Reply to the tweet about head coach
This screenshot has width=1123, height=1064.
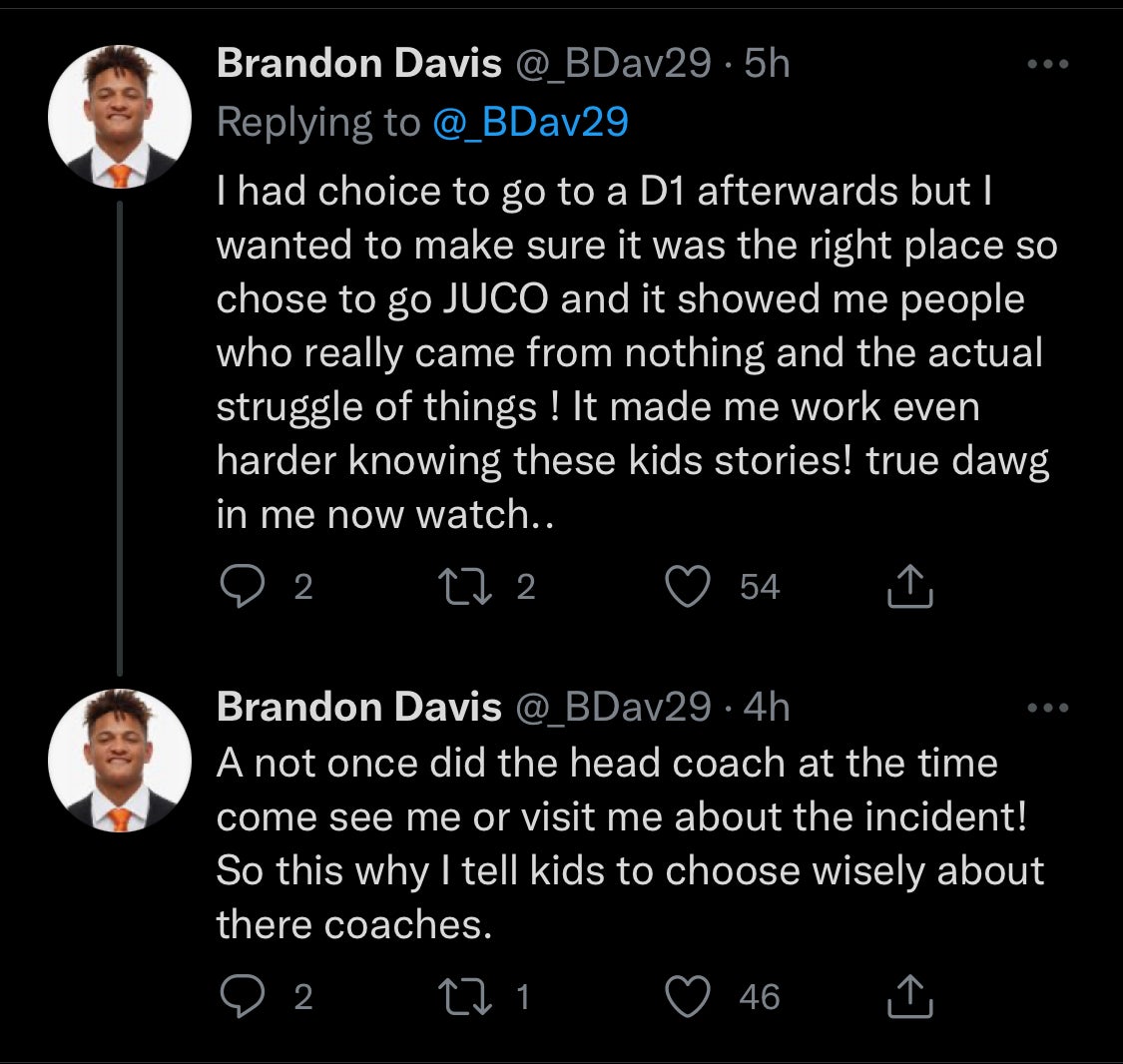[240, 996]
